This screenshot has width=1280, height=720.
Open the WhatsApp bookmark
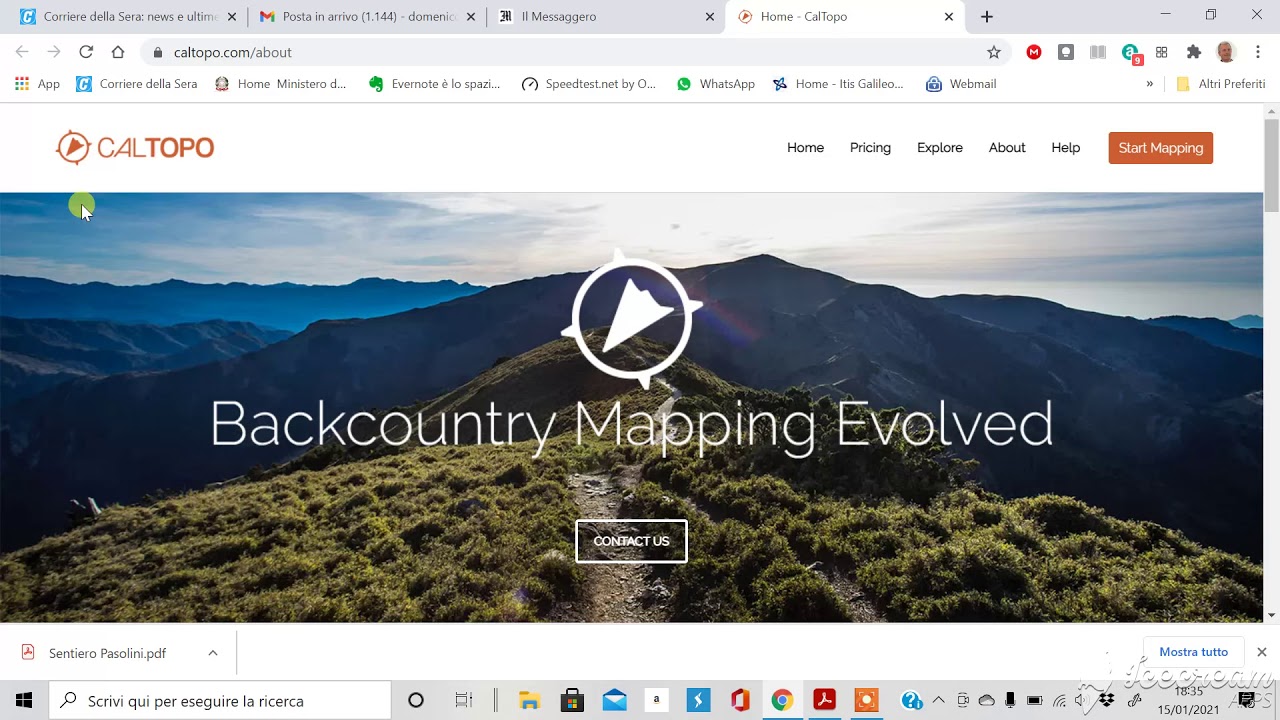click(716, 84)
